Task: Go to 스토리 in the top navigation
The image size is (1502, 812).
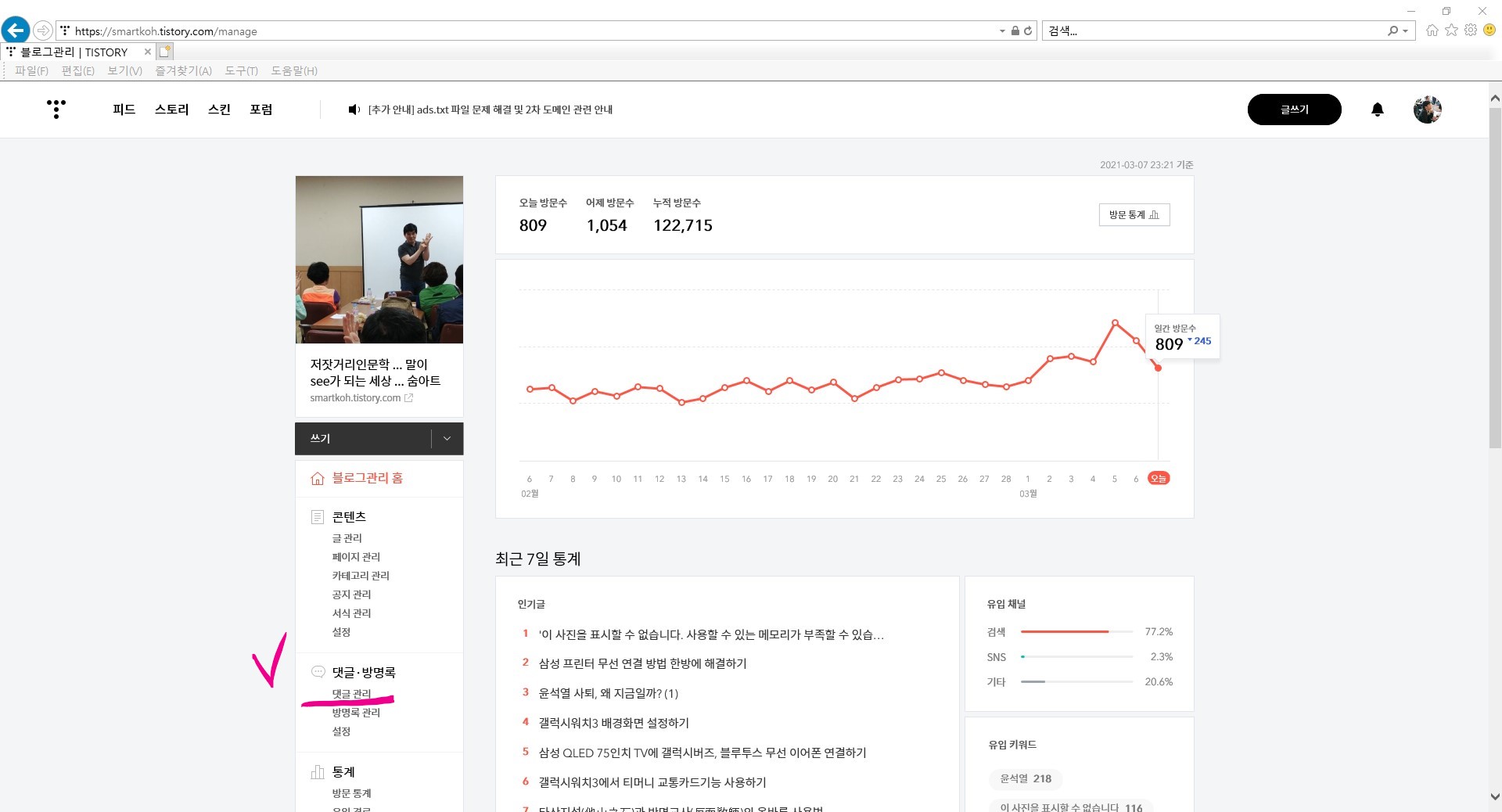Action: point(171,110)
